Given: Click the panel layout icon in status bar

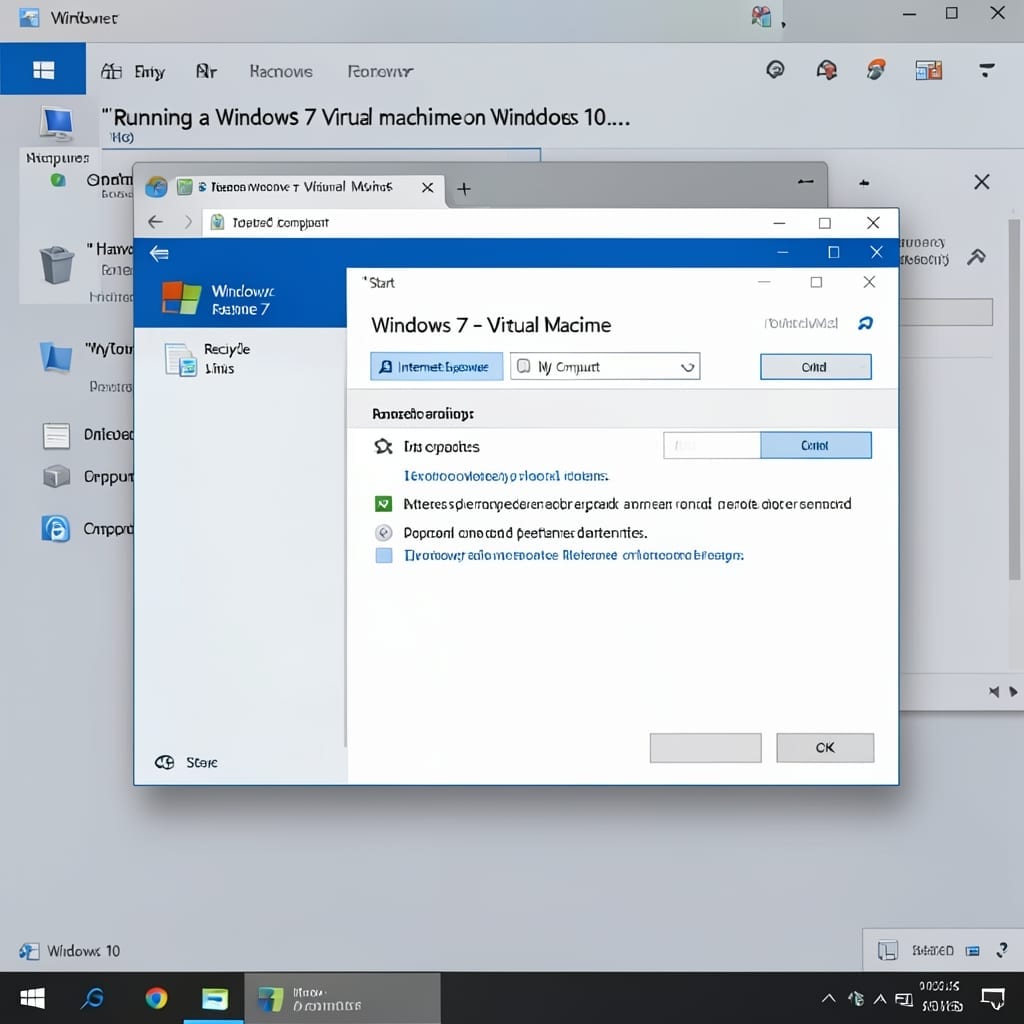Looking at the screenshot, I should point(888,951).
